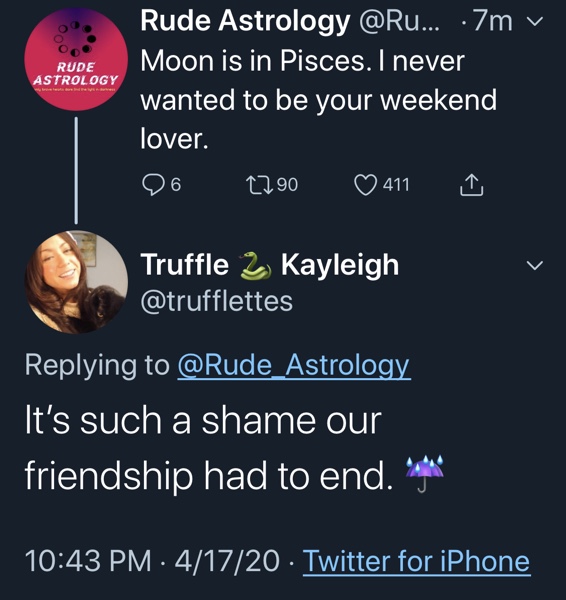
Task: Open the Twitter for iPhone link
Action: point(416,561)
